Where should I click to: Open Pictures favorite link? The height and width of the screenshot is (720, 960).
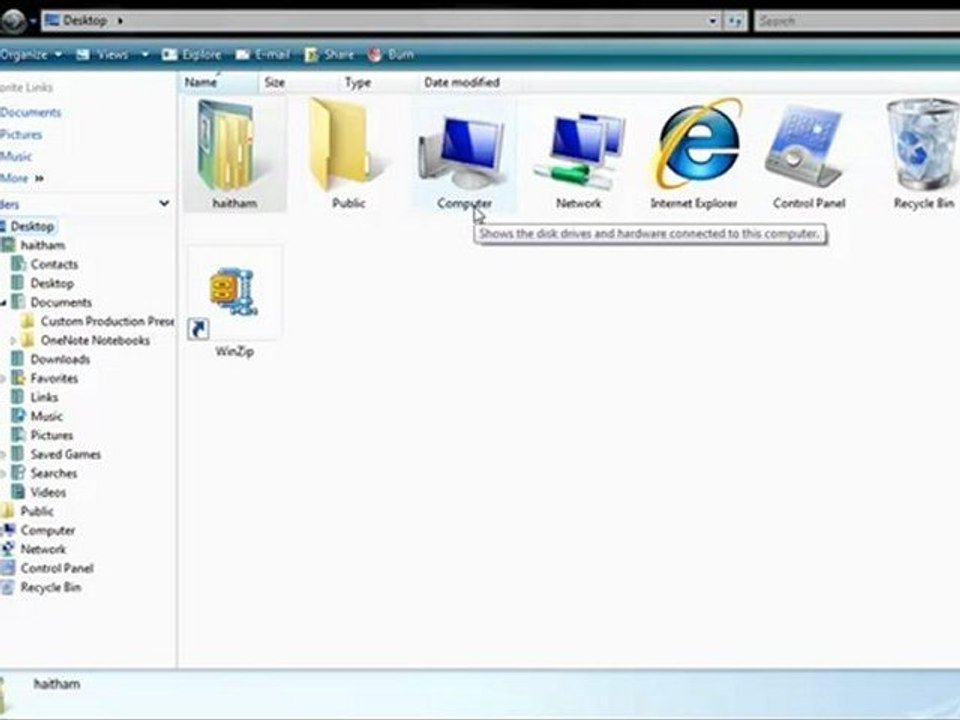click(x=21, y=135)
